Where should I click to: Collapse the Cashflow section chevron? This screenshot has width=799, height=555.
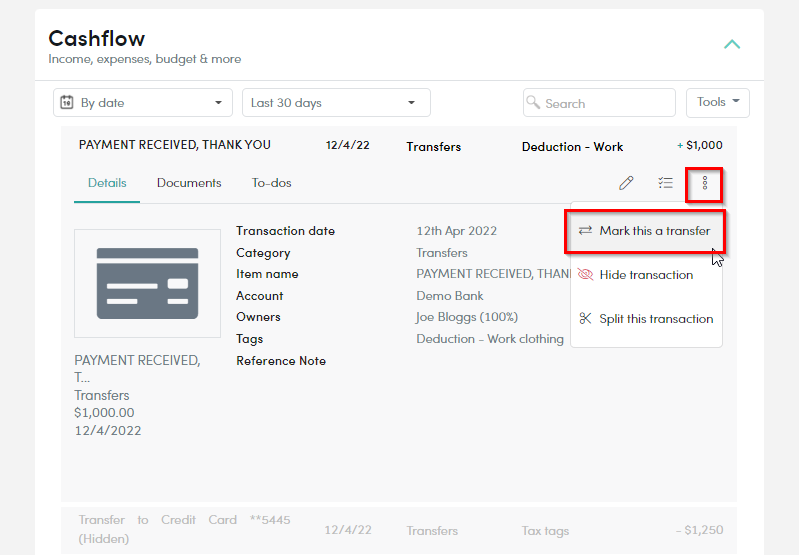(732, 44)
